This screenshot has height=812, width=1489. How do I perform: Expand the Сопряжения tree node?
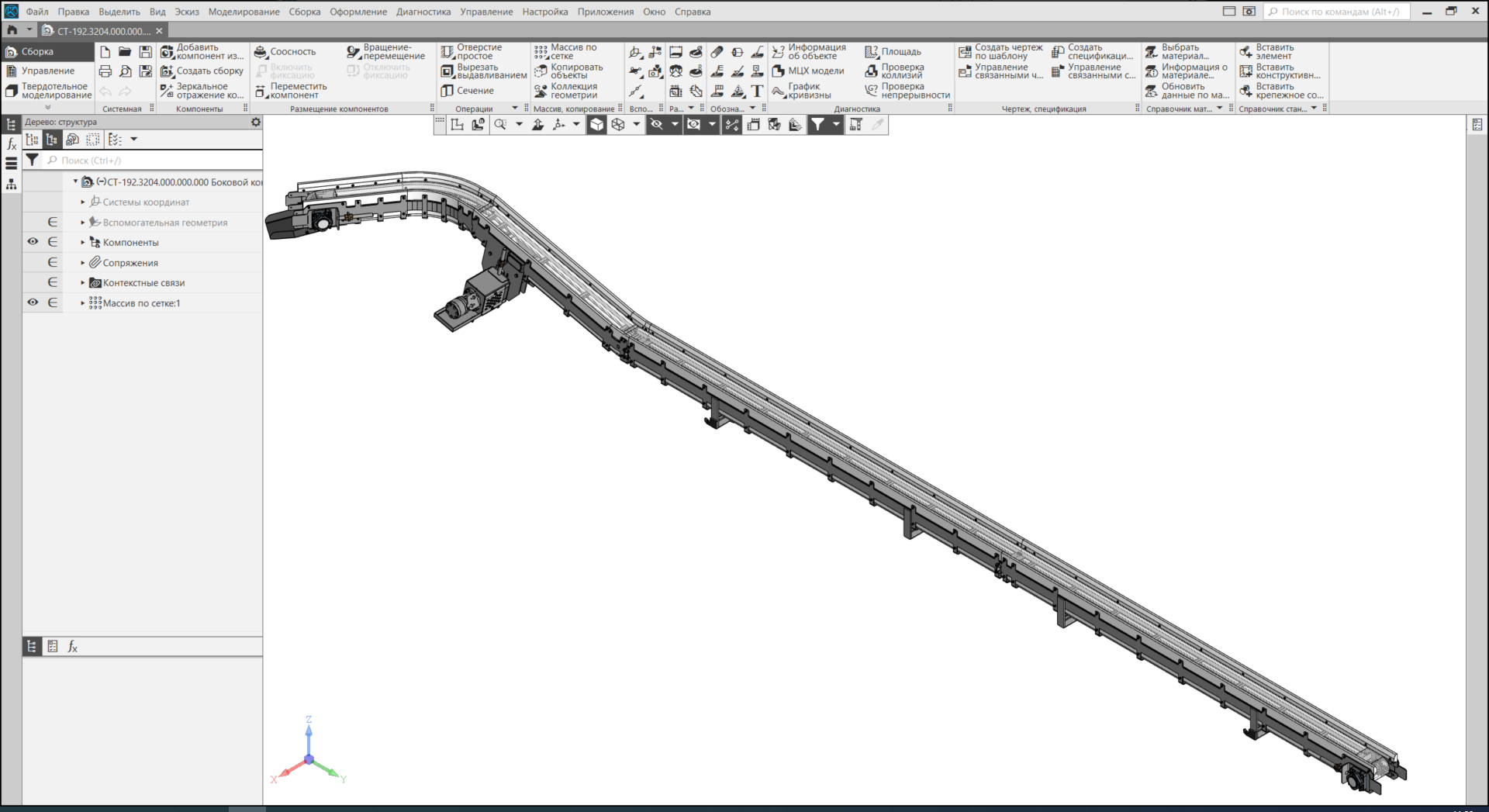(x=83, y=263)
